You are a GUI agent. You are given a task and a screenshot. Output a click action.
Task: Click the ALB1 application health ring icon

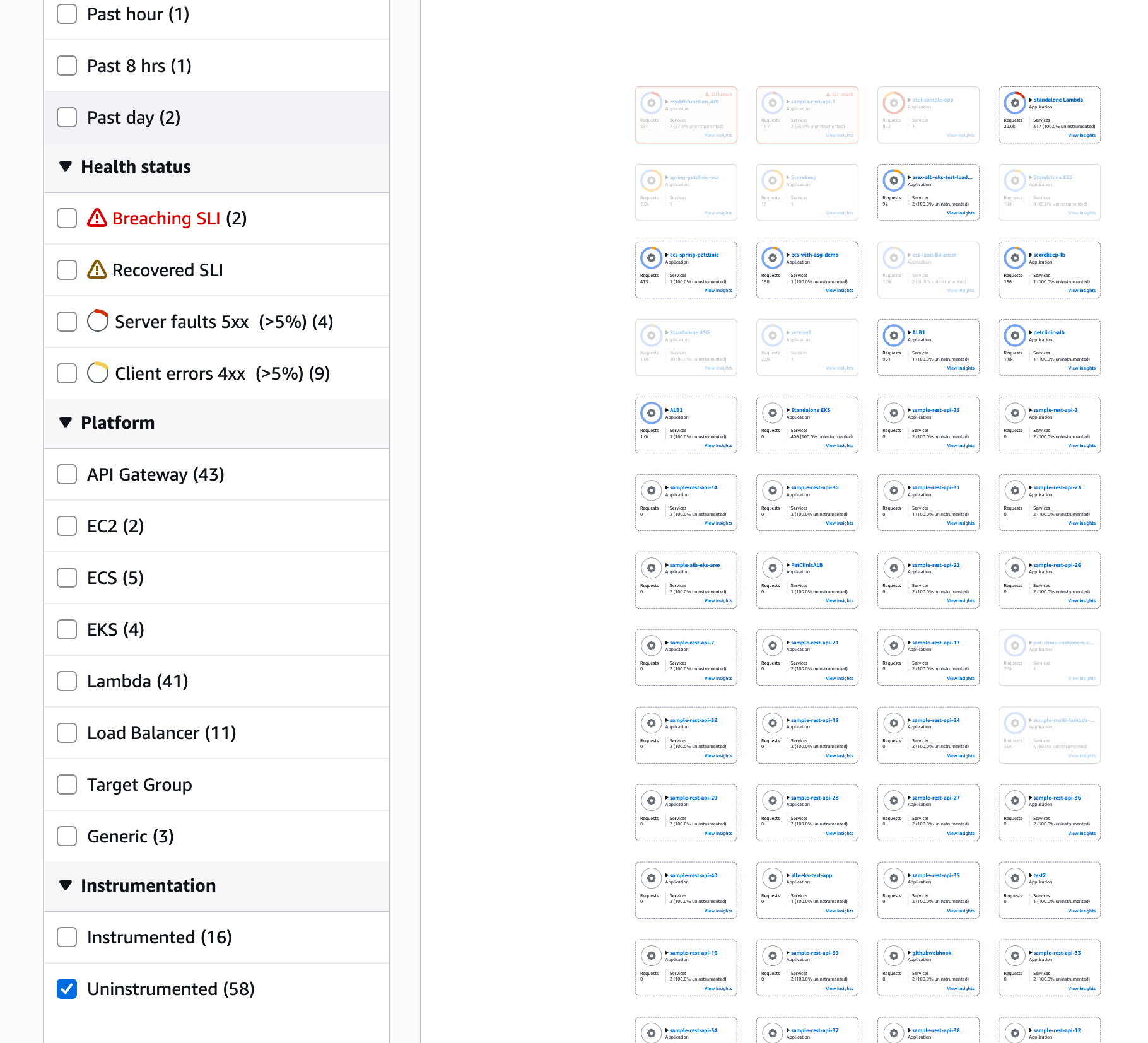pos(893,335)
